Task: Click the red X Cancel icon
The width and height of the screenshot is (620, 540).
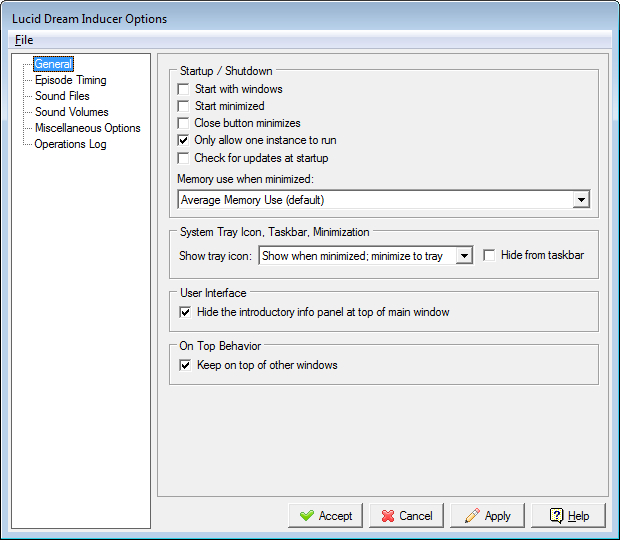Action: pos(384,516)
